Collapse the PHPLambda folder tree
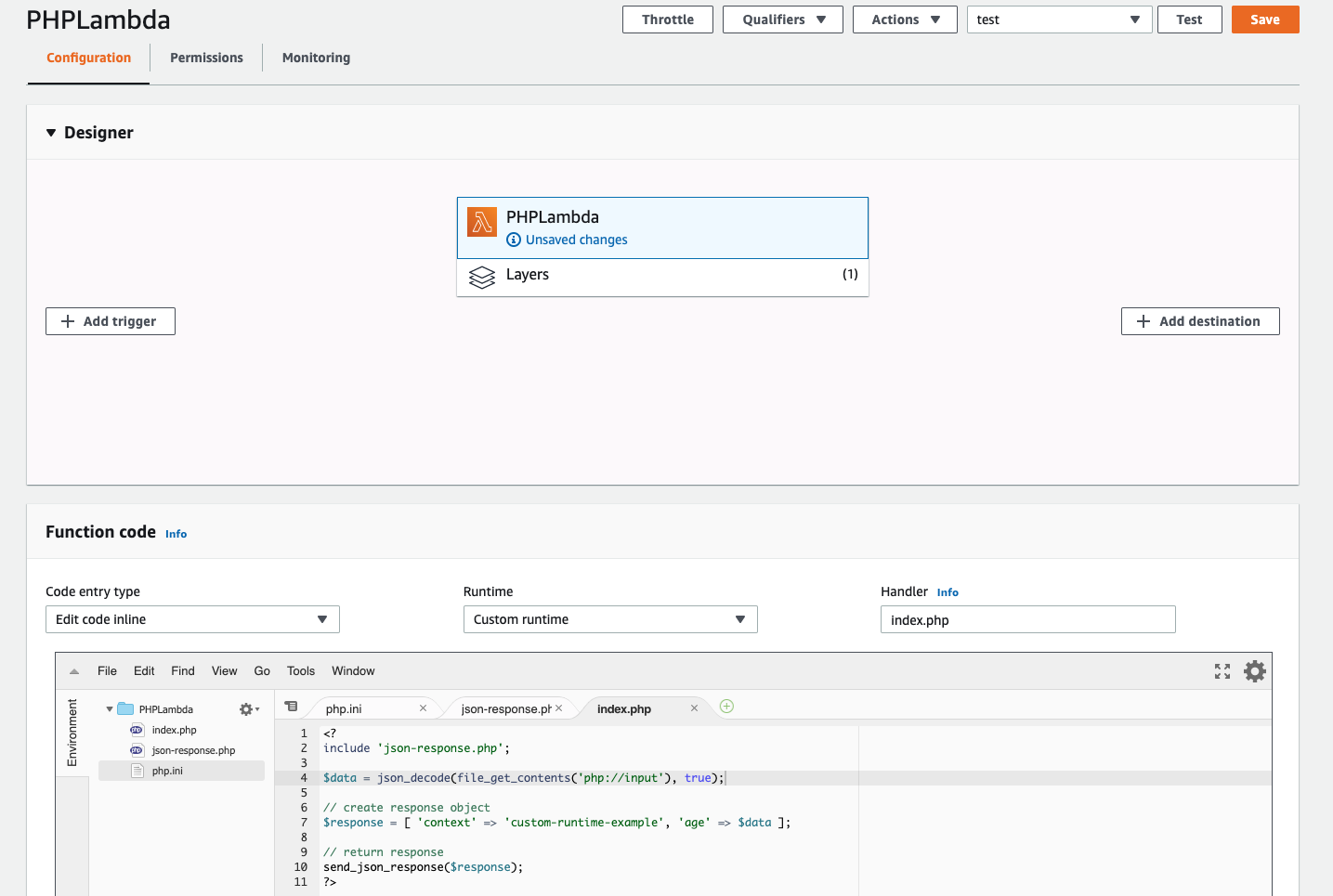Screen dimensions: 1333x896 [110, 709]
